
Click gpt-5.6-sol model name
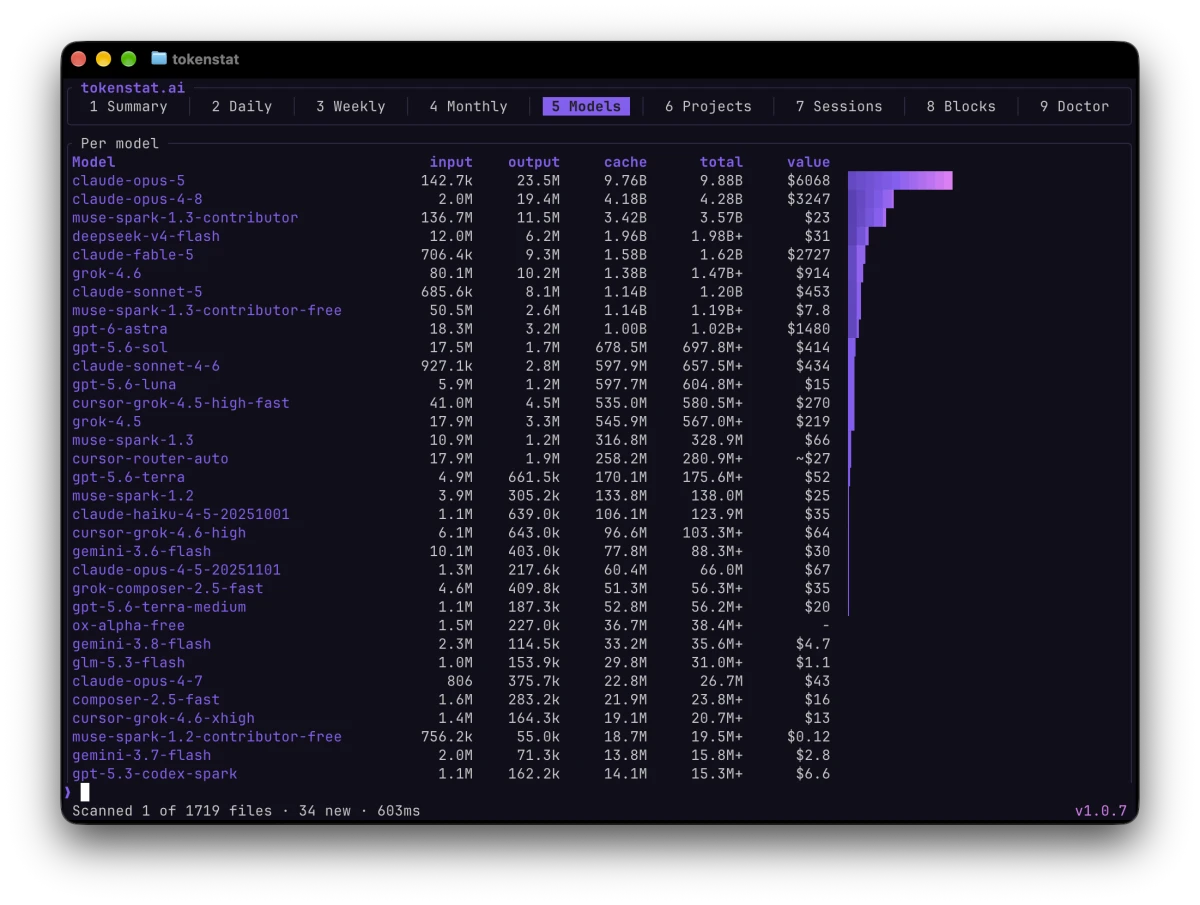pyautogui.click(x=120, y=347)
